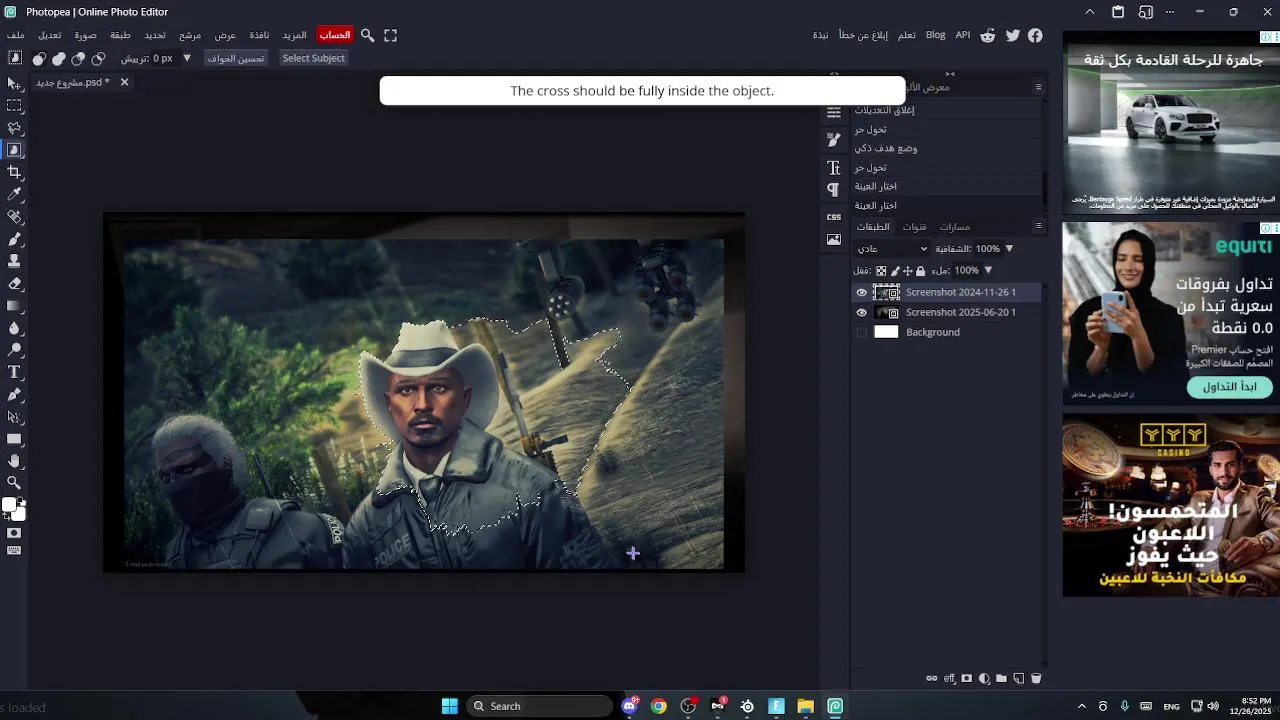Toggle lock position icon

[908, 271]
